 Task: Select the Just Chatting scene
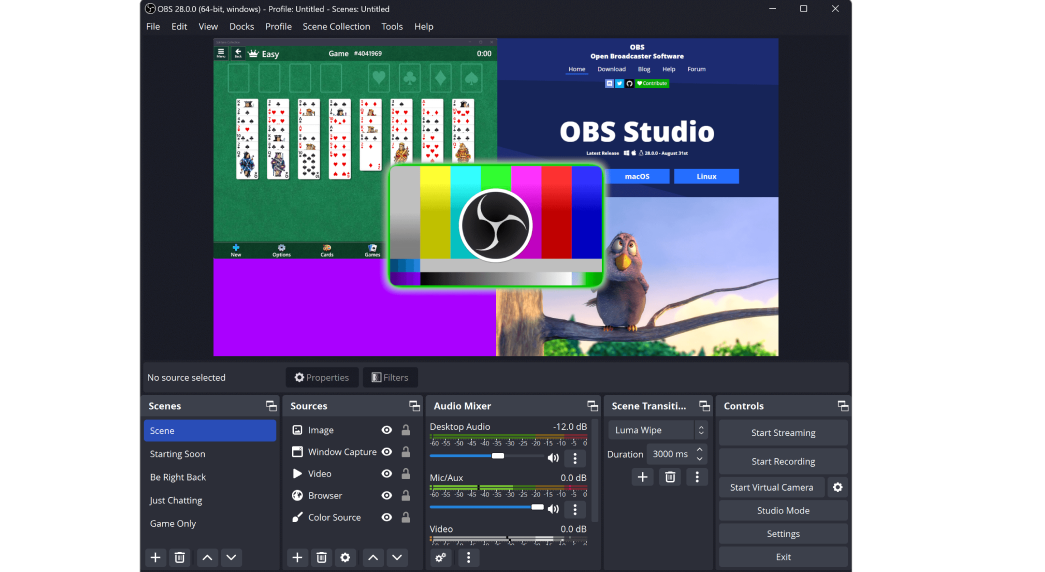click(210, 501)
